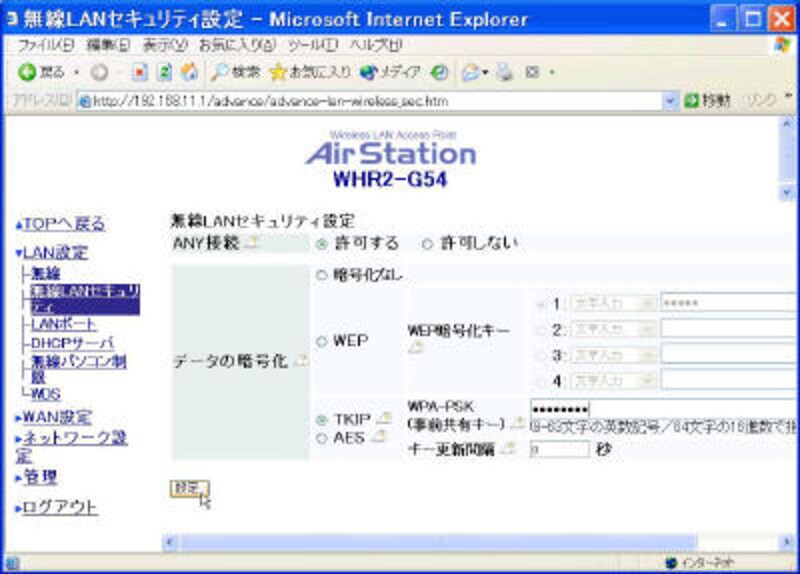The image size is (800, 574).
Task: Click the ログアウト link
Action: (60, 507)
